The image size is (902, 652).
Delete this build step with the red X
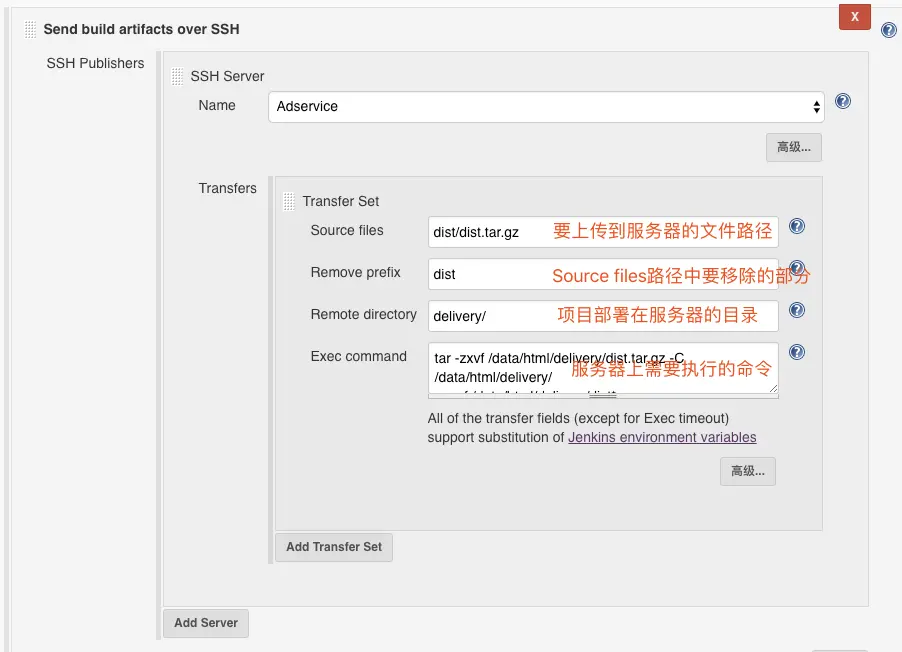coord(854,17)
